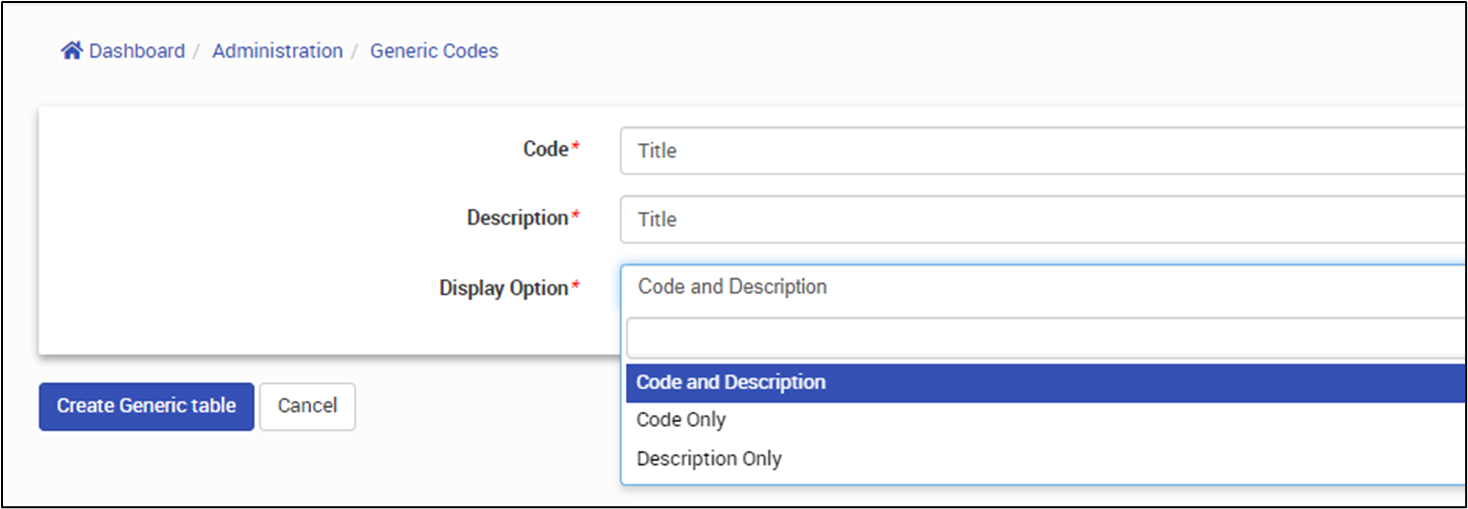Click the Cancel button
The image size is (1468, 509).
coord(307,406)
